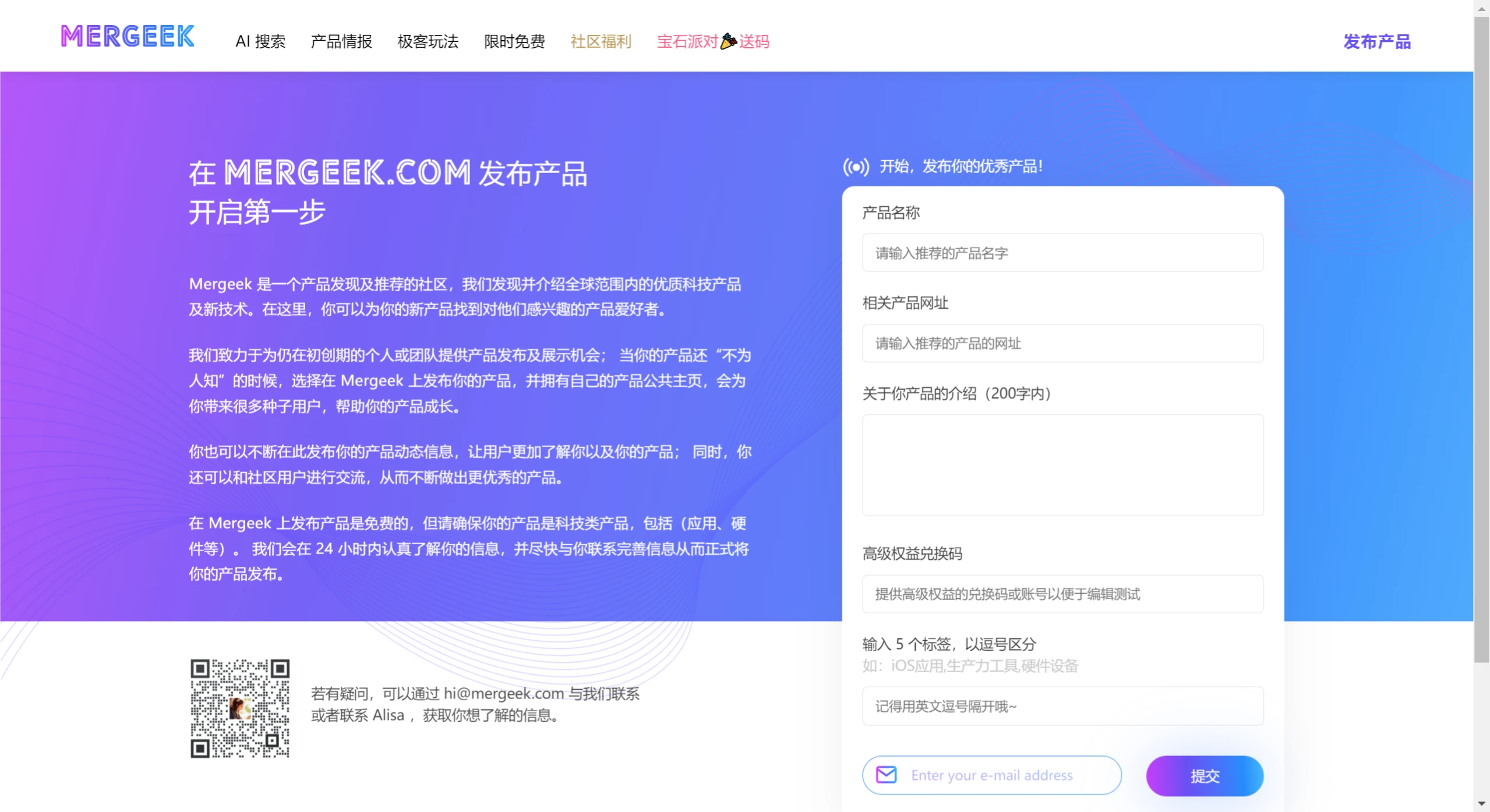Viewport: 1490px width, 812px height.
Task: Click the scrollbar up arrow
Action: [x=1481, y=8]
